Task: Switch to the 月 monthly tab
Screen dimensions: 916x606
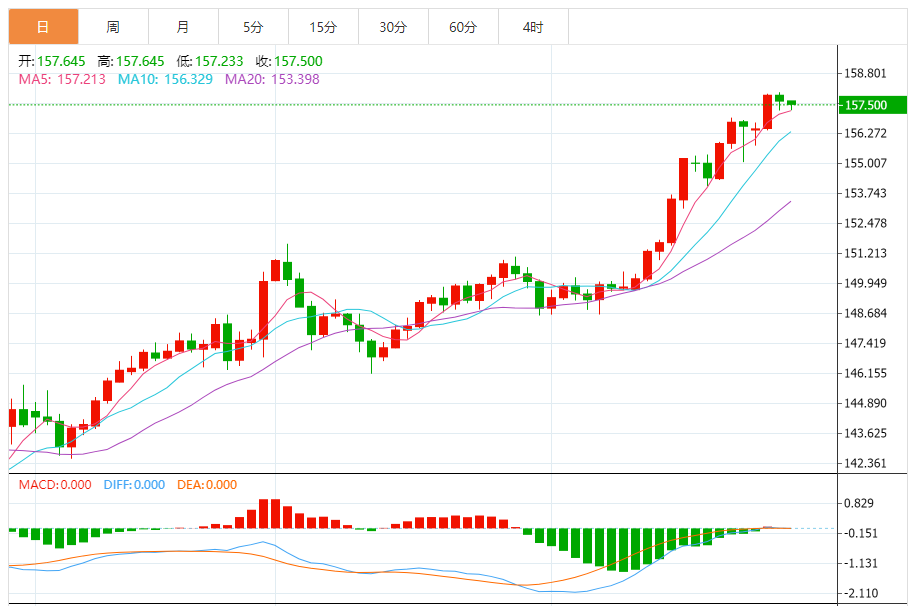Action: 183,27
